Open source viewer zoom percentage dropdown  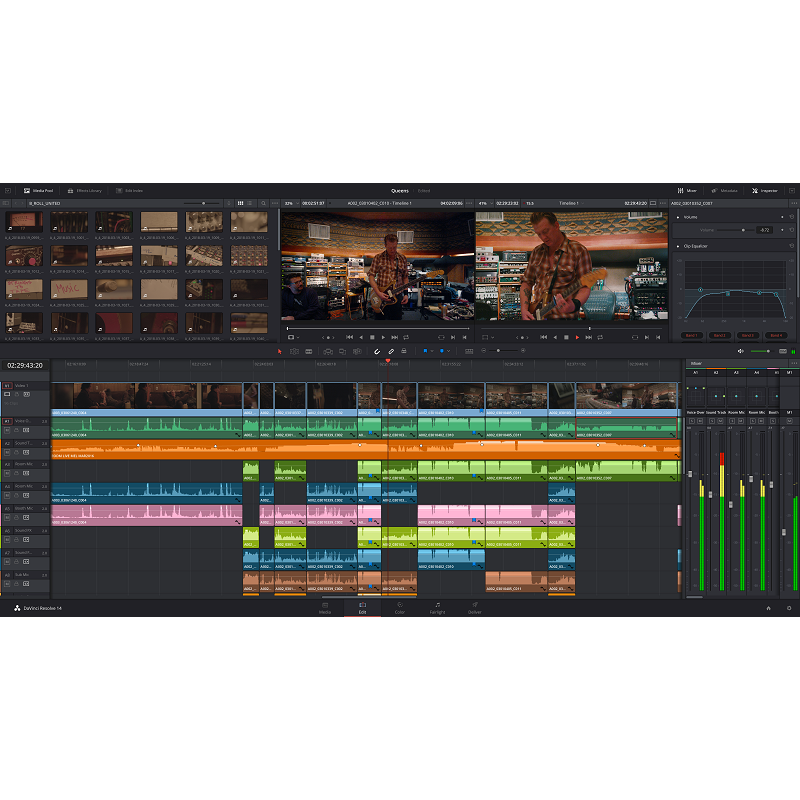click(x=290, y=203)
